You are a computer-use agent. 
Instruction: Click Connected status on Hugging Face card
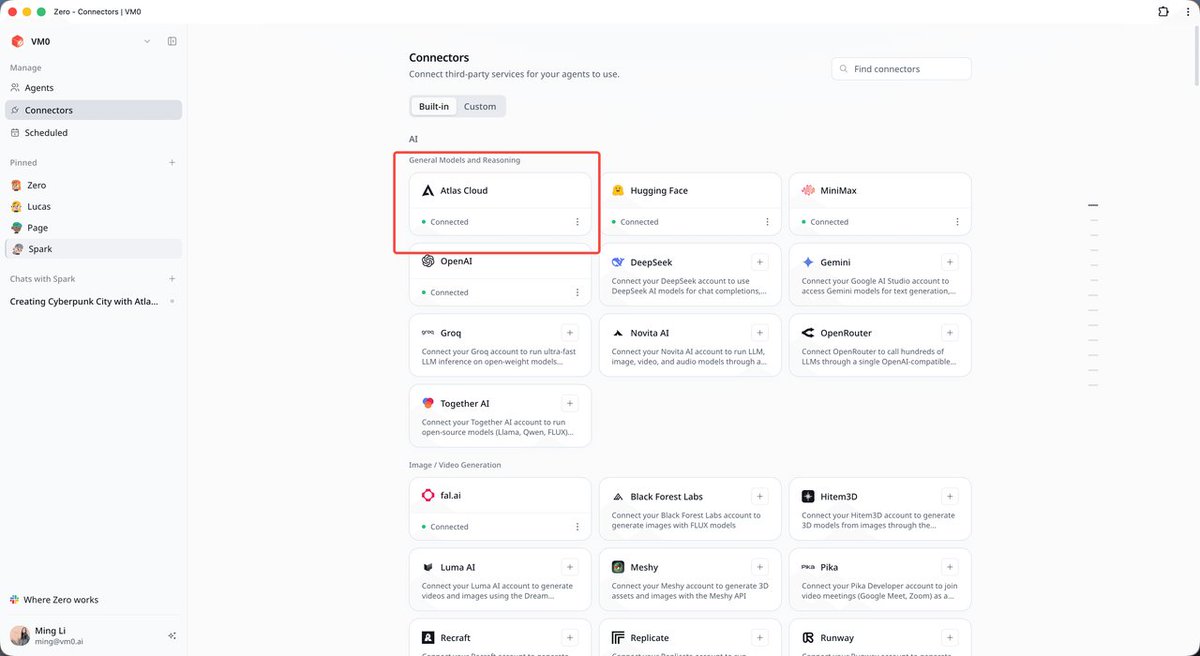[x=639, y=222]
